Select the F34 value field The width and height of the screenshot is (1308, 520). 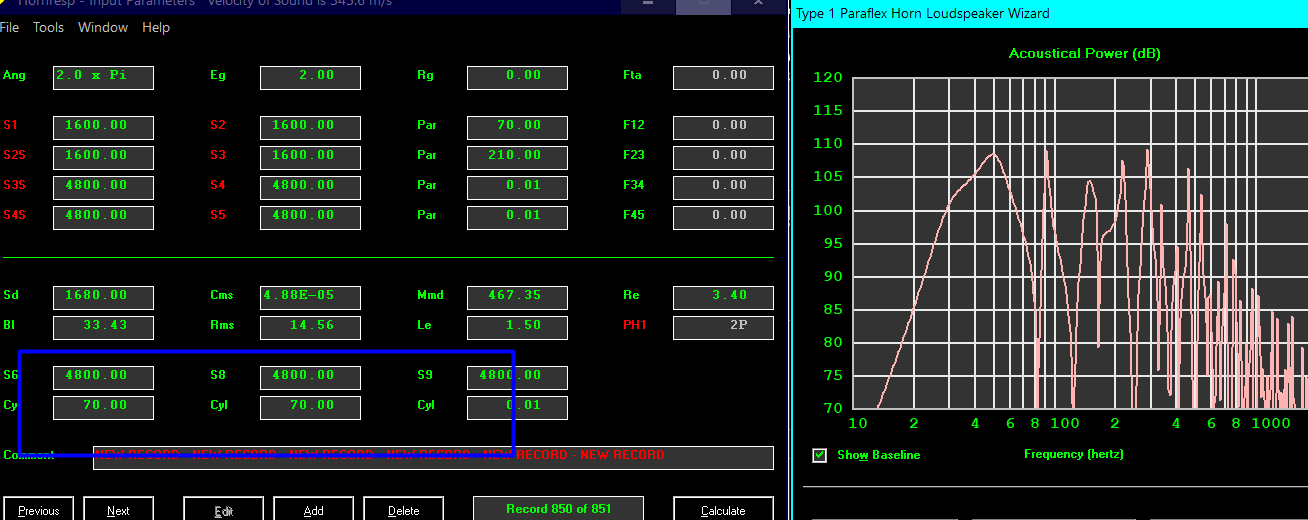[x=723, y=187]
